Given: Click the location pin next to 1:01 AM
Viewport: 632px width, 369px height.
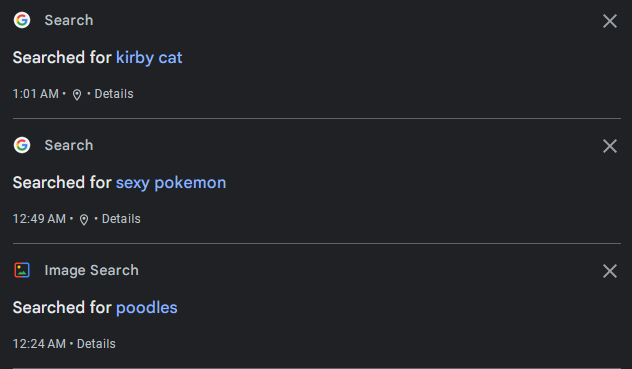Looking at the screenshot, I should tap(77, 94).
